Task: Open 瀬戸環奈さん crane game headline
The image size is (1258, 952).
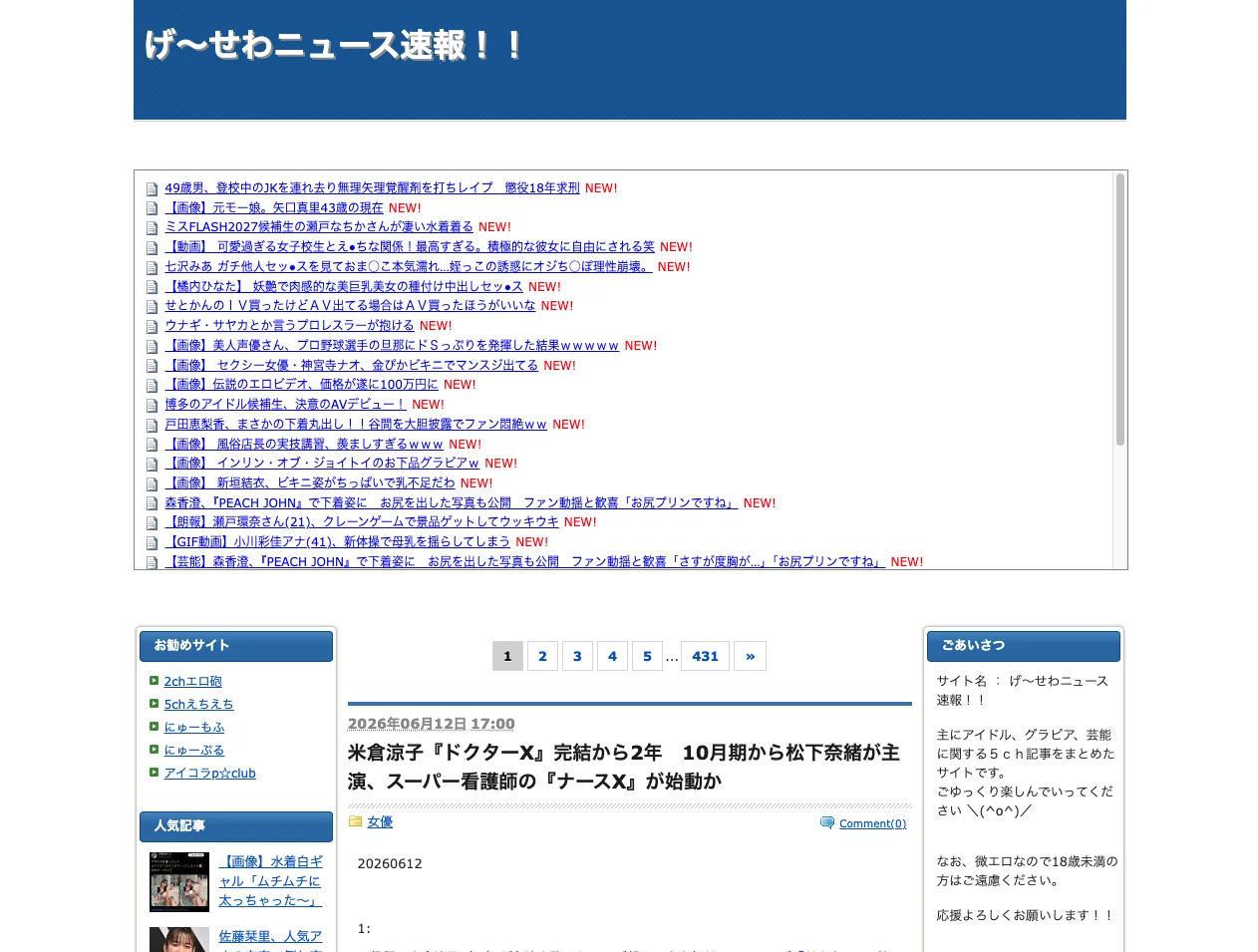Action: point(362,522)
